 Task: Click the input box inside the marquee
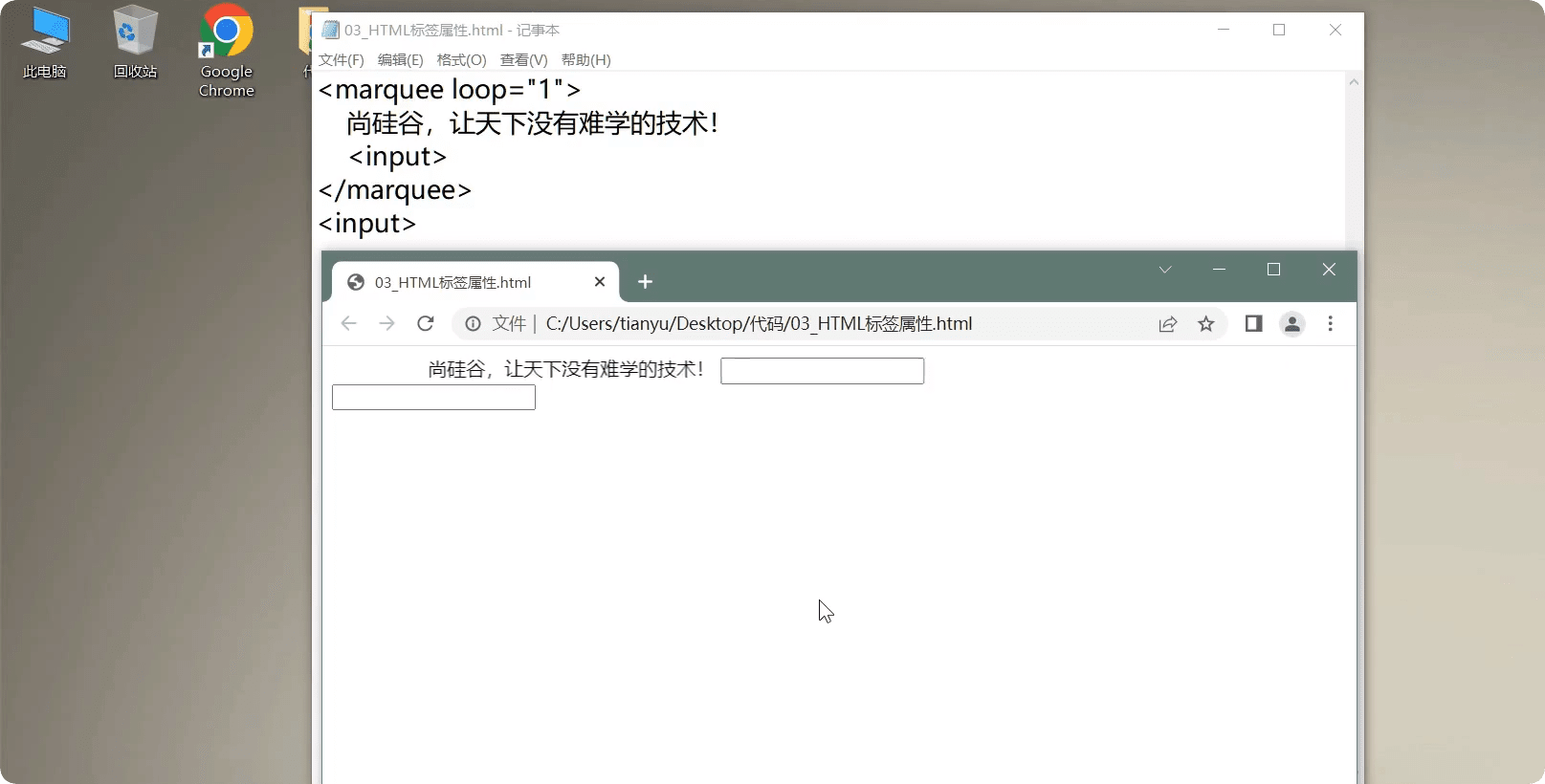(822, 371)
